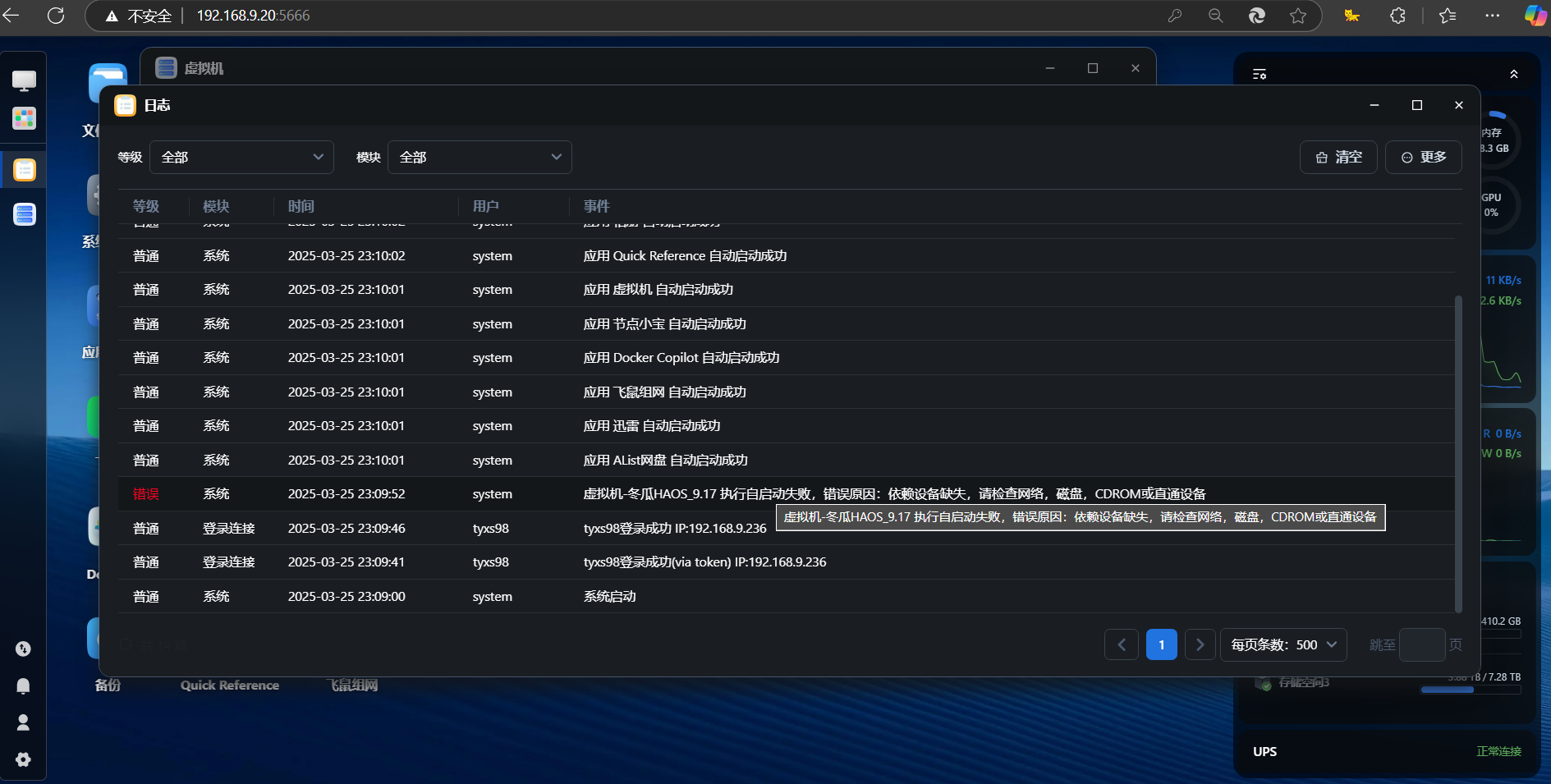
Task: Select page 1 in pagination
Action: (x=1162, y=644)
